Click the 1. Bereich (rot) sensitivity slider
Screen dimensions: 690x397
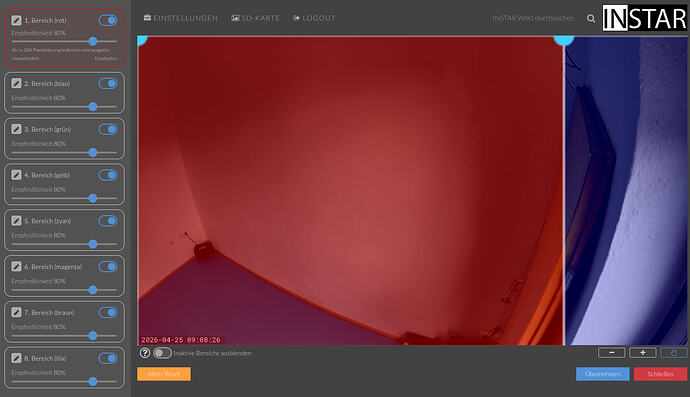click(x=64, y=41)
